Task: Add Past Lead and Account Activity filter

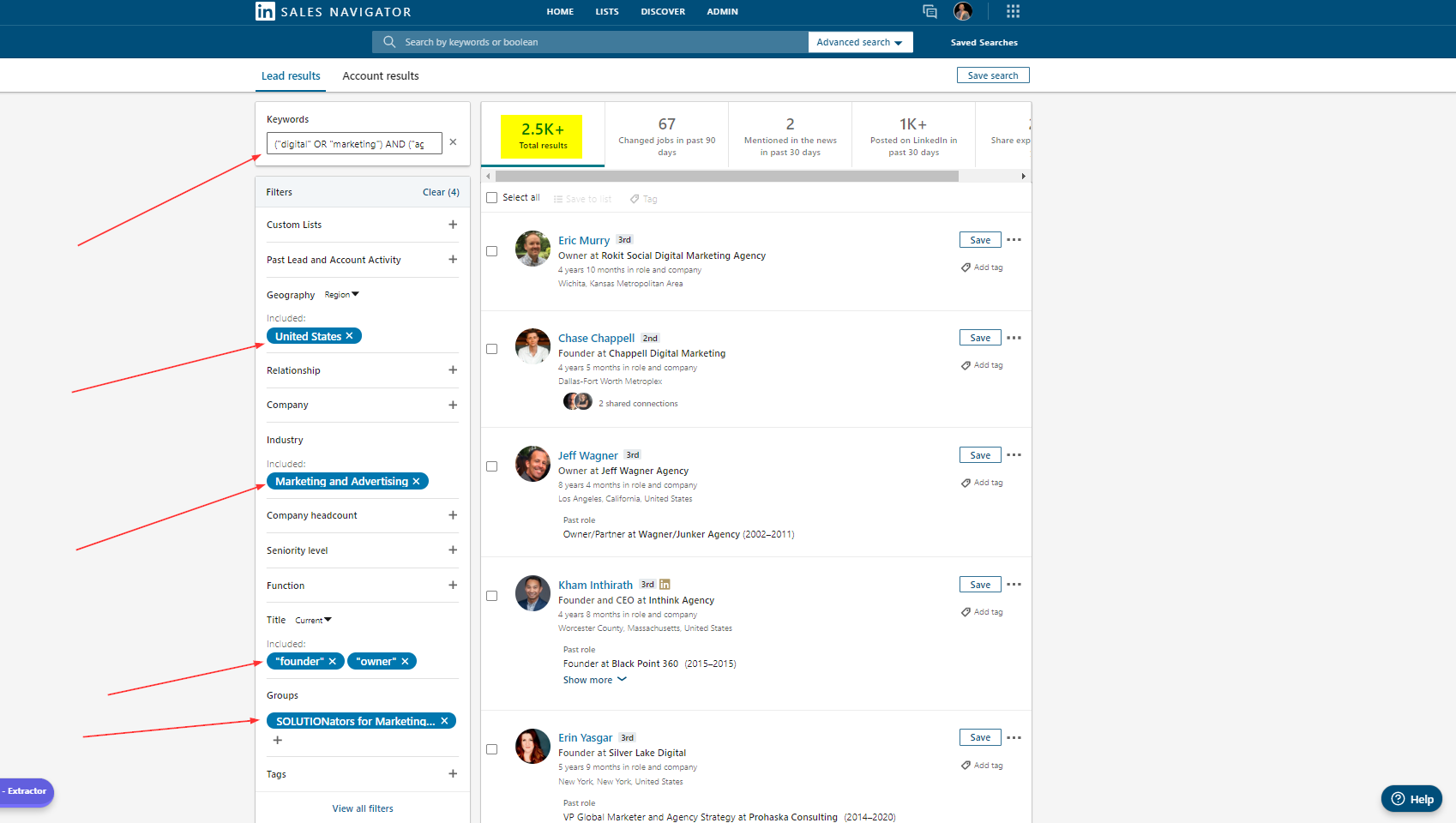Action: coord(453,260)
